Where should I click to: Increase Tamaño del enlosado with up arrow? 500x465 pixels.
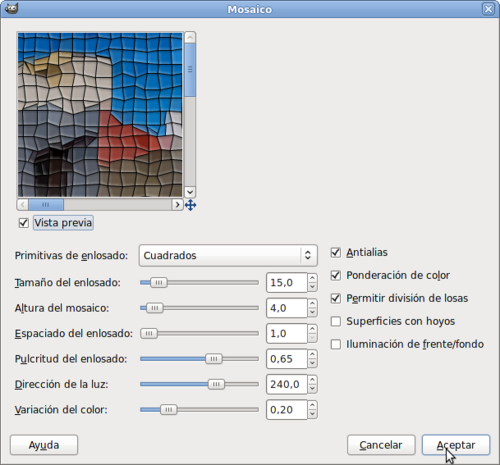pos(312,278)
